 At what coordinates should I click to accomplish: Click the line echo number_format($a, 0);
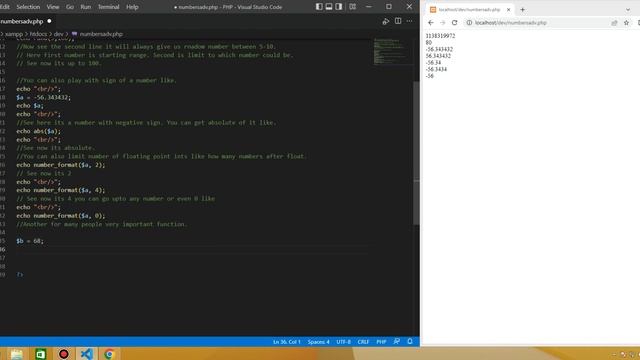pos(60,216)
